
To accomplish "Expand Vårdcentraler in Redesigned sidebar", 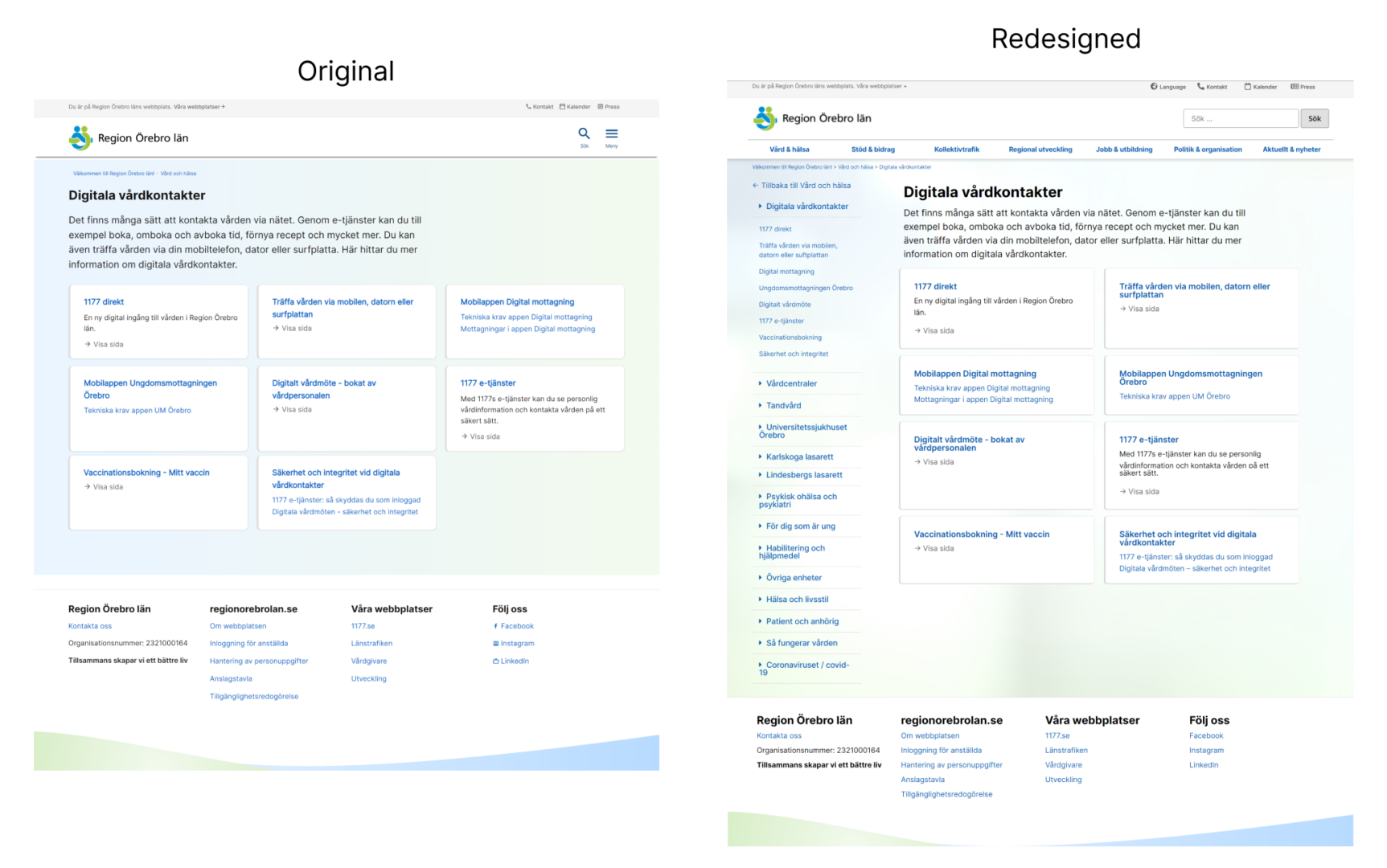I will 760,383.
